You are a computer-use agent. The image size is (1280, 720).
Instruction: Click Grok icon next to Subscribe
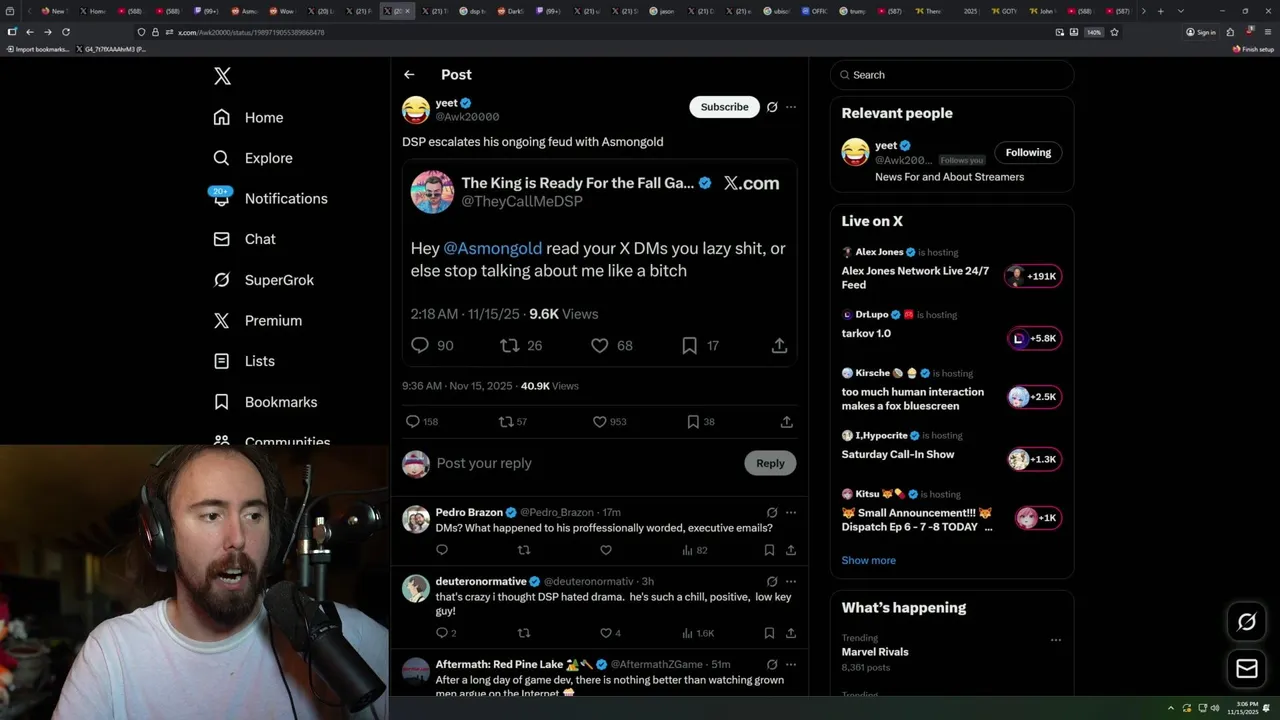772,107
